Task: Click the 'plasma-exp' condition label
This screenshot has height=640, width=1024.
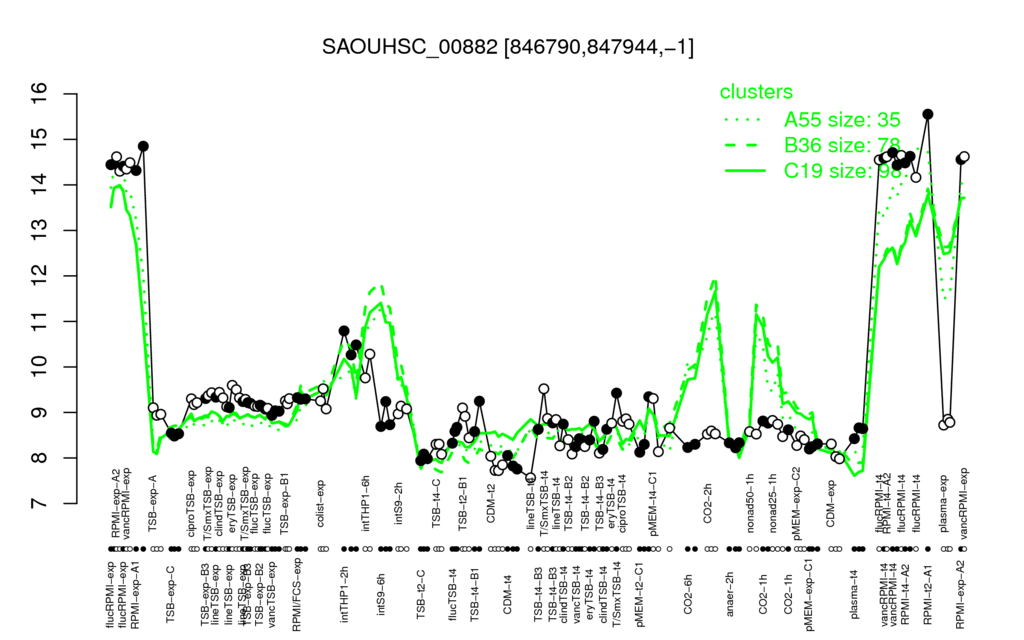Action: [x=944, y=502]
